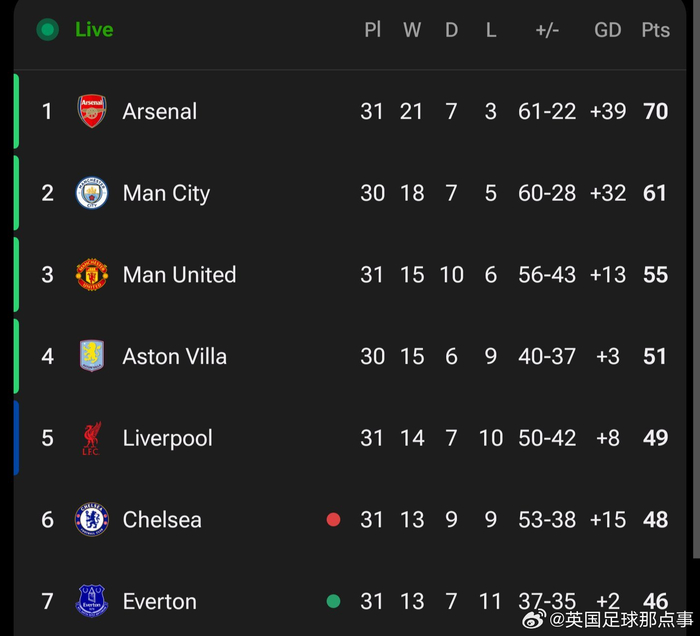
Task: Open the Liverpool team name
Action: pos(167,438)
